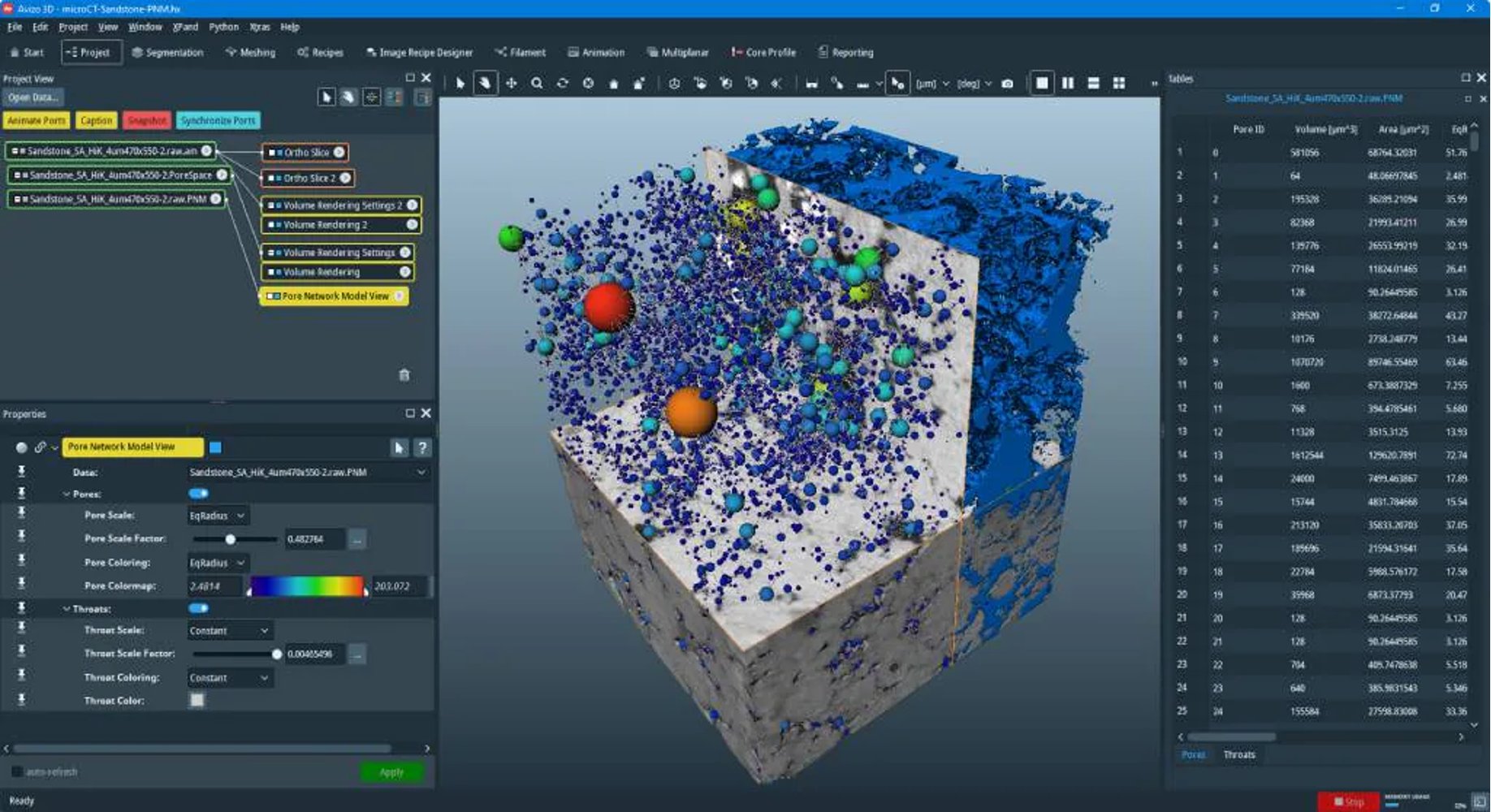The width and height of the screenshot is (1491, 812).
Task: Open the Throat Coloring dropdown
Action: (x=229, y=677)
